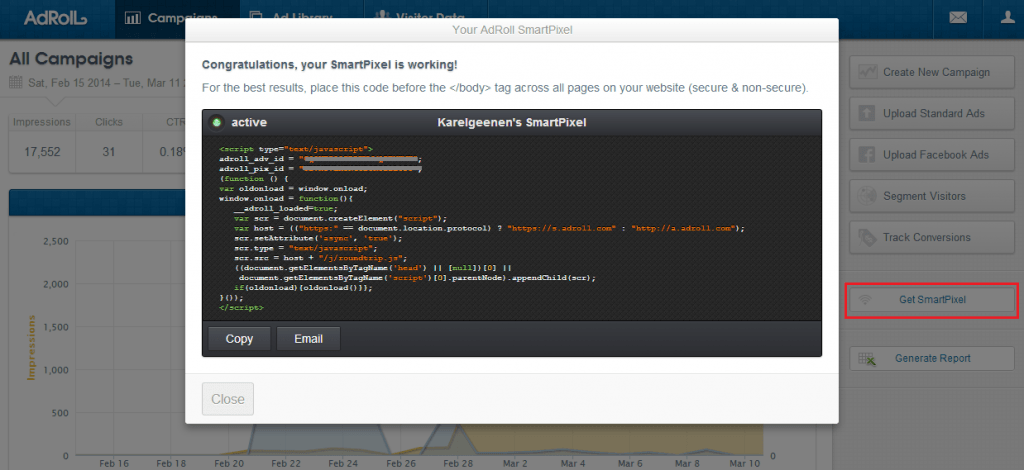Click the 'active' status label

249,122
